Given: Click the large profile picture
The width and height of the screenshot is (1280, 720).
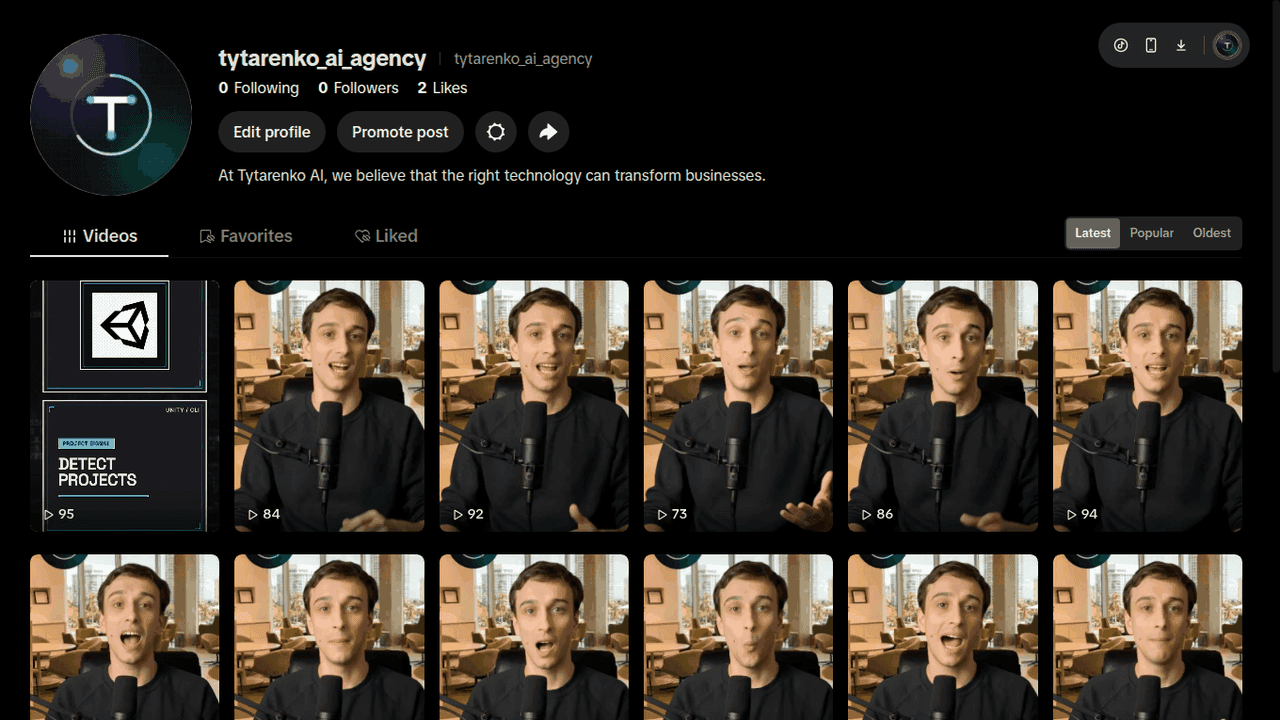Looking at the screenshot, I should coord(111,114).
